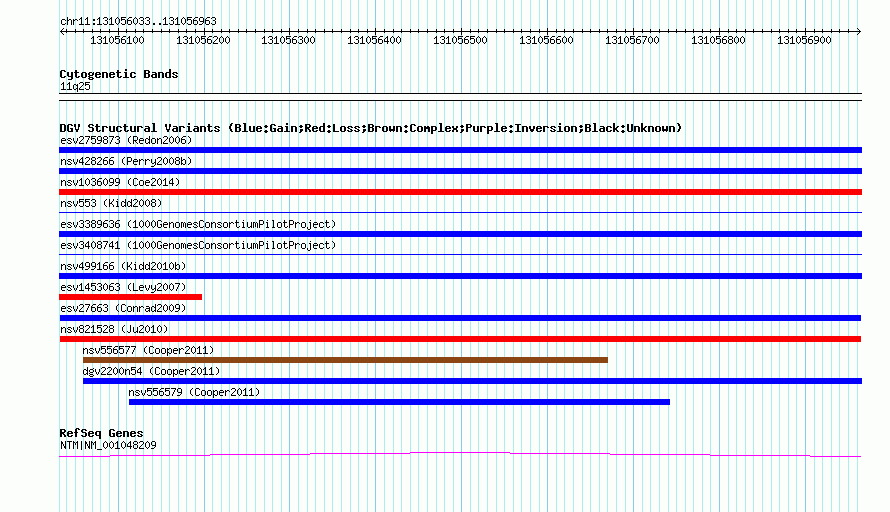Screen dimensions: 890x512
Task: Open the nsv428266 (Perry2008b) variant label
Action: (x=126, y=161)
